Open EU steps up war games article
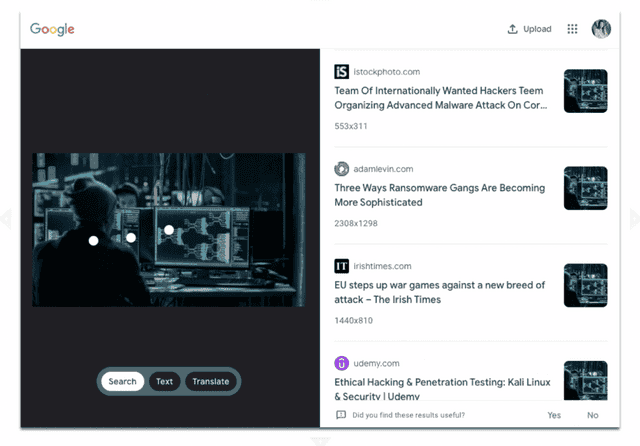The width and height of the screenshot is (640, 446). (440, 292)
